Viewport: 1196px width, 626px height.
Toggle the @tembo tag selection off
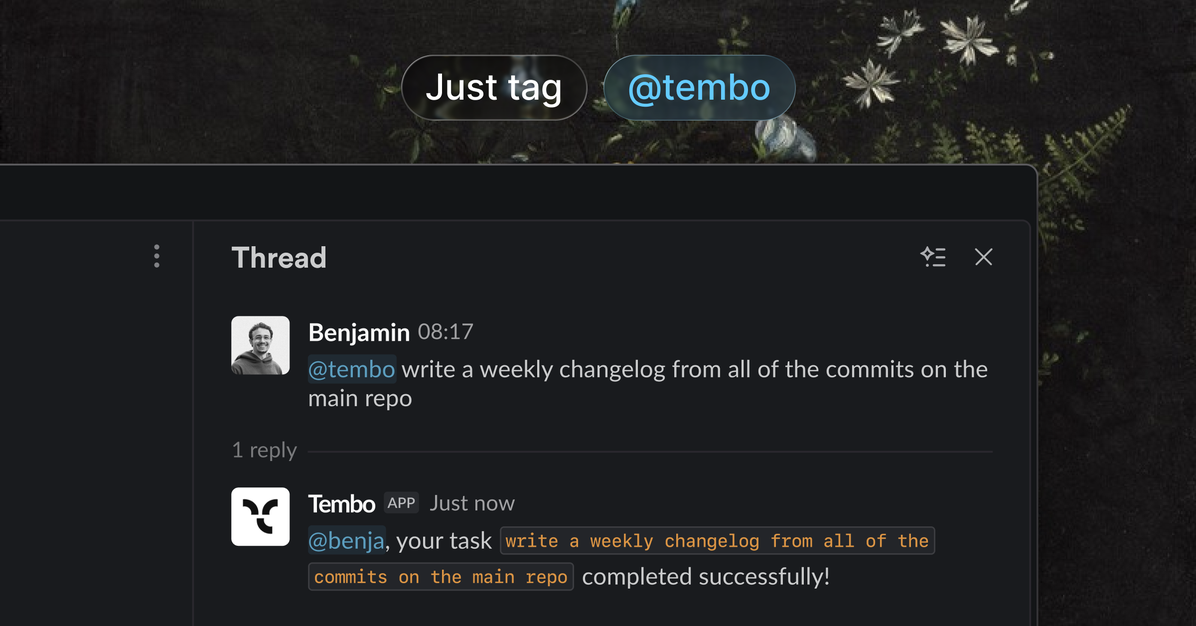click(698, 88)
